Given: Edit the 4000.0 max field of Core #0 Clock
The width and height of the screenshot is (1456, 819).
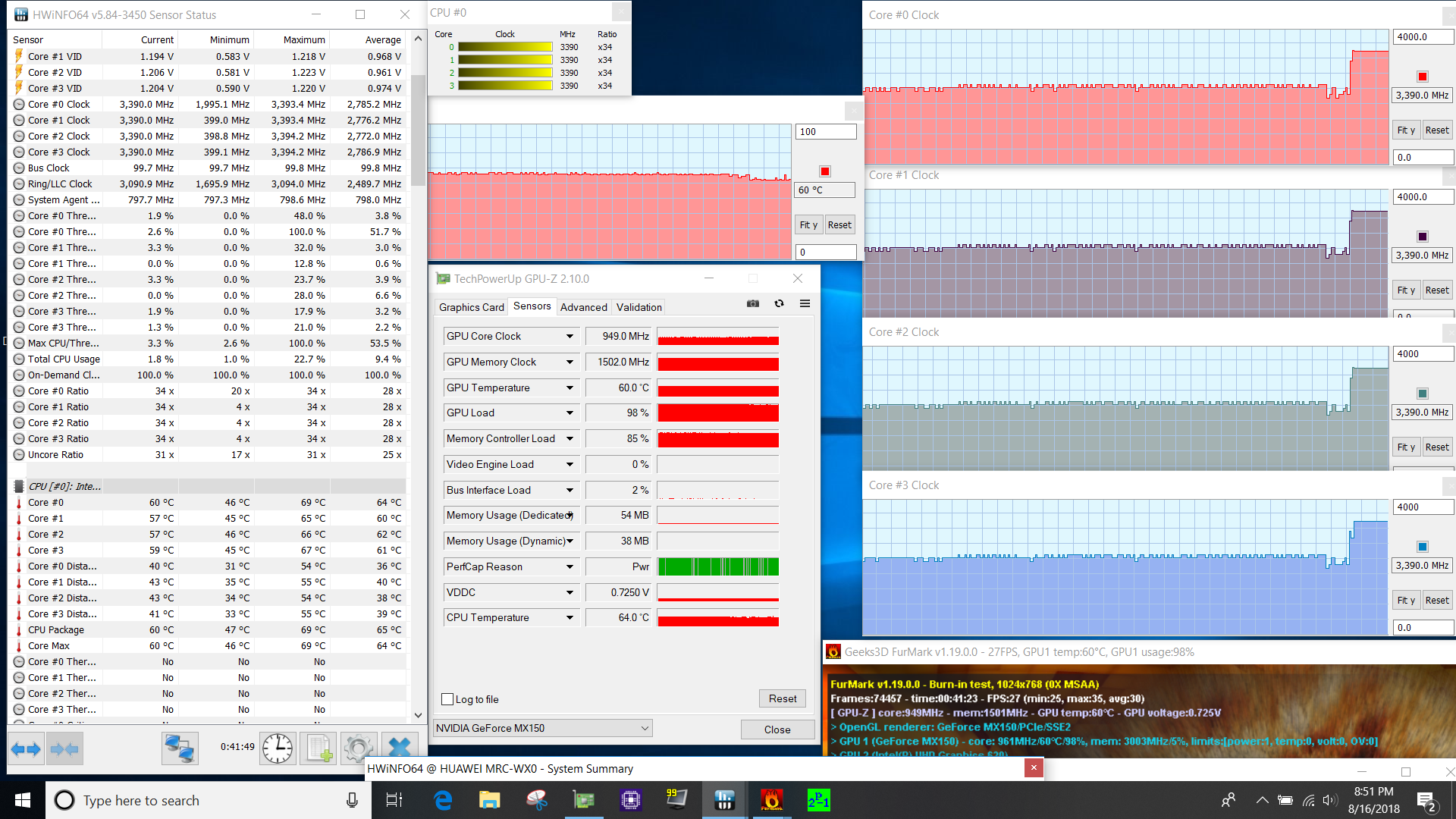Looking at the screenshot, I should pyautogui.click(x=1423, y=36).
